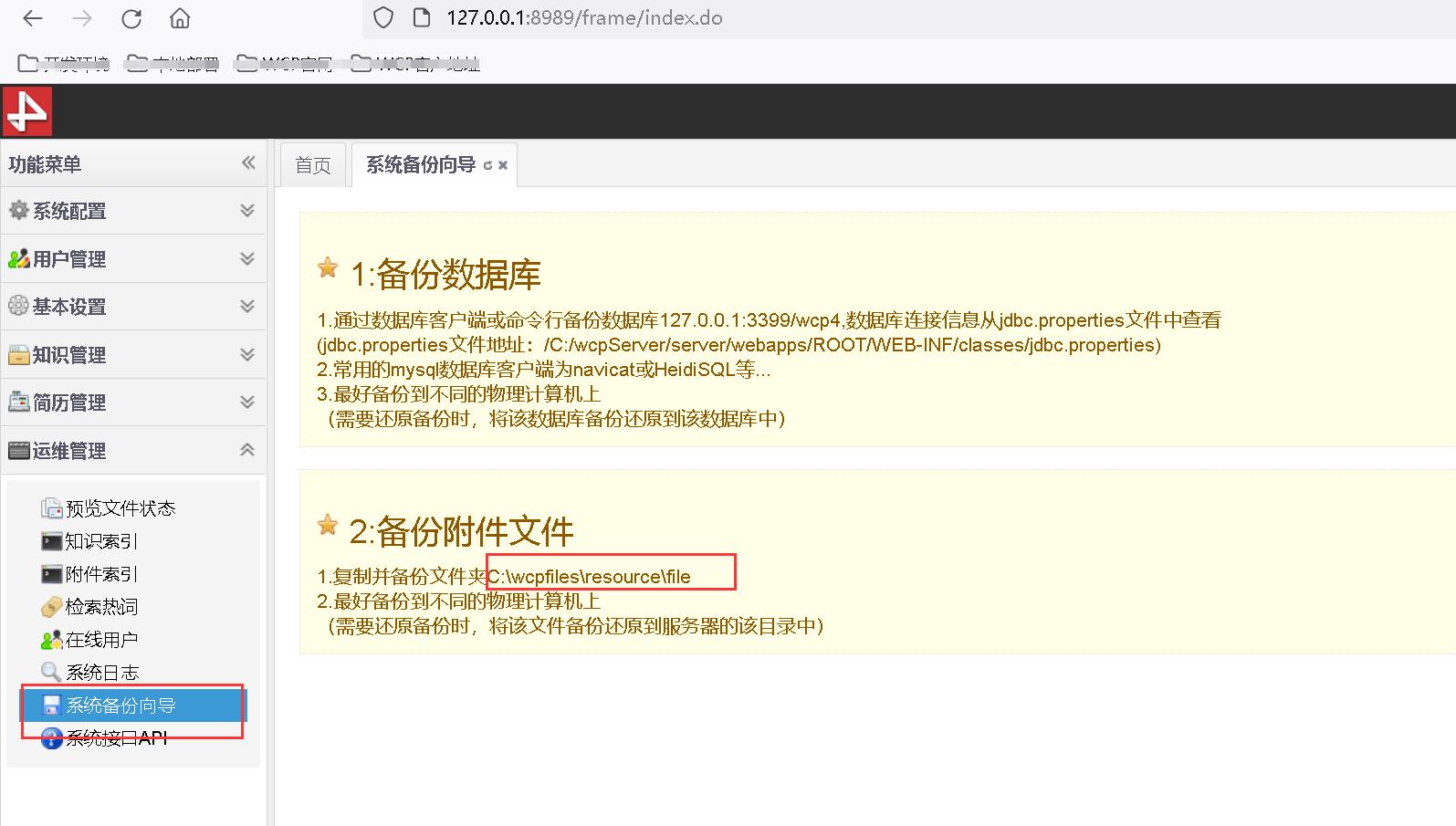Open 检索热词 via its tag icon
The image size is (1456, 826).
[51, 607]
